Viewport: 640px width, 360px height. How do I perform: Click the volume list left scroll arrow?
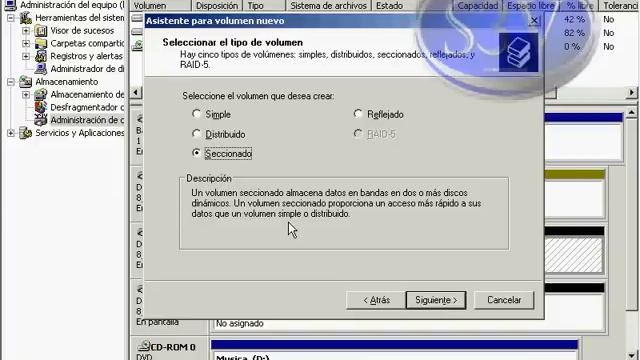click(x=136, y=93)
